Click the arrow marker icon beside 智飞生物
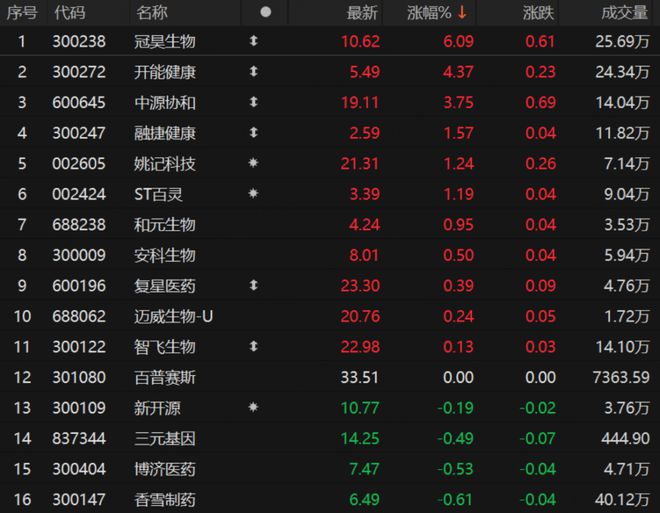The image size is (660, 513). click(x=253, y=346)
